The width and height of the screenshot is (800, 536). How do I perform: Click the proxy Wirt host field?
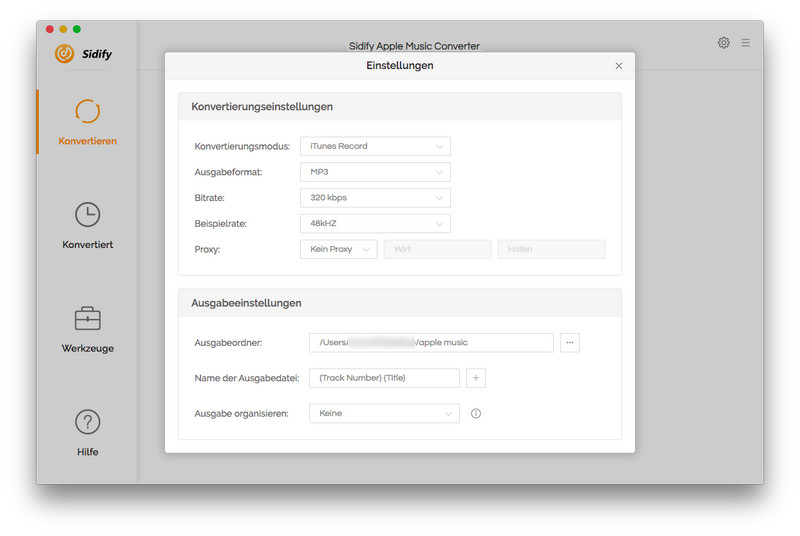(437, 249)
